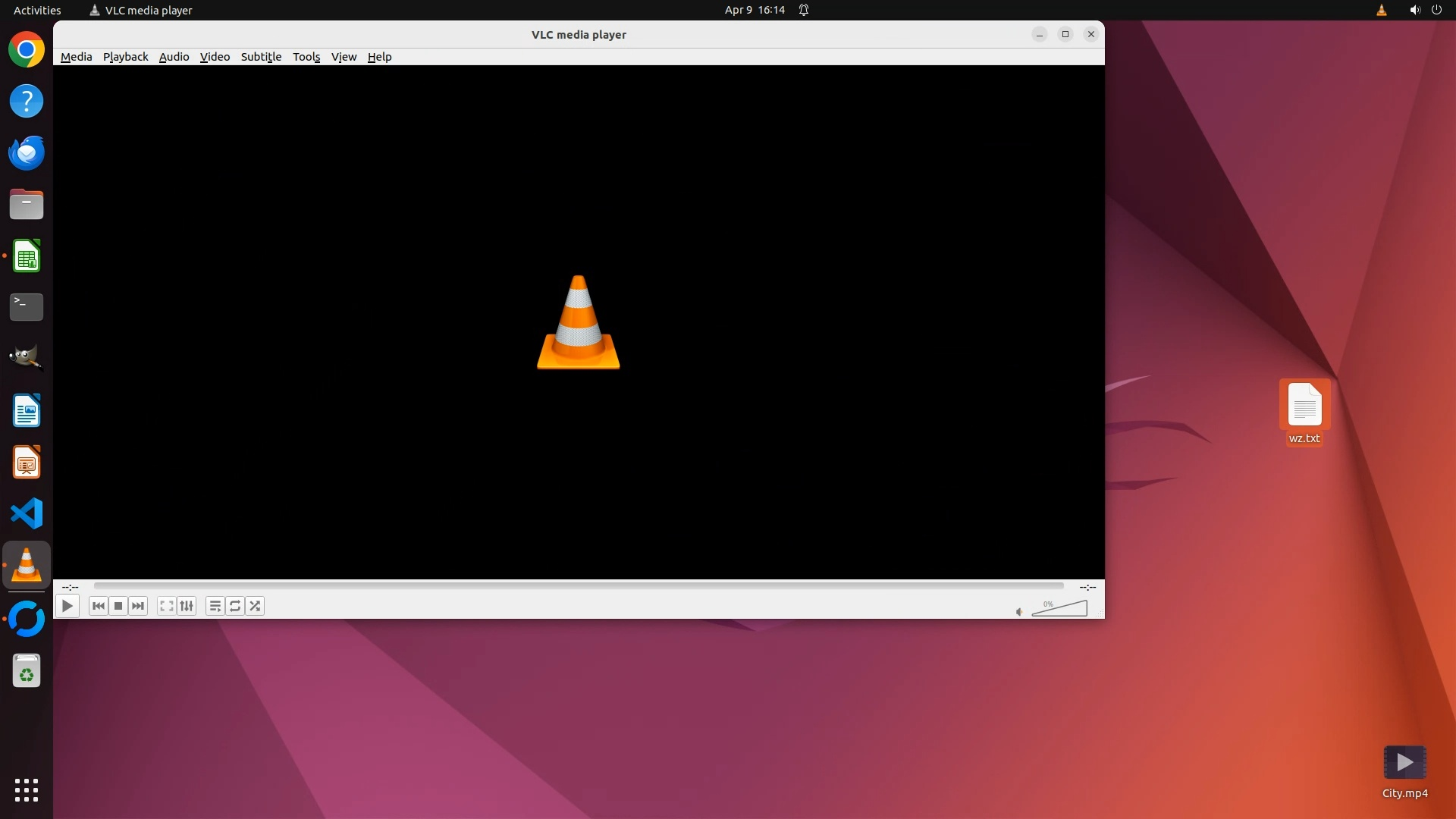Expand the Audio menu
The image size is (1456, 819).
tap(174, 57)
